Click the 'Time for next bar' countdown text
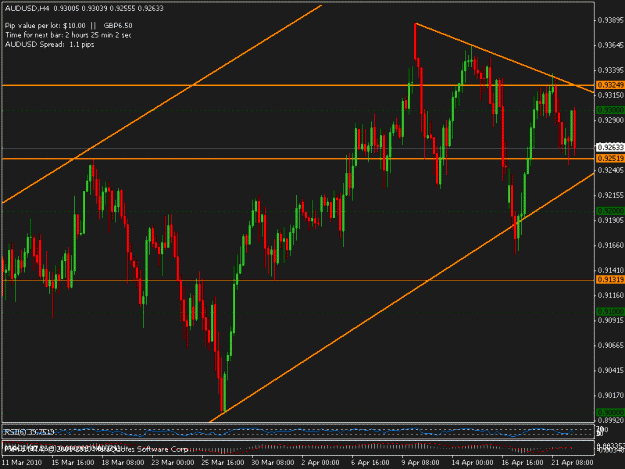The image size is (625, 469). coord(68,35)
